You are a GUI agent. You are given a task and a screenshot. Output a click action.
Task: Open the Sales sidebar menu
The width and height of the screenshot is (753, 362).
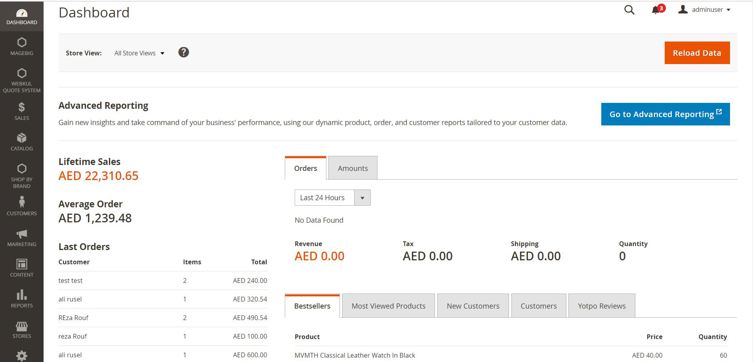click(22, 111)
